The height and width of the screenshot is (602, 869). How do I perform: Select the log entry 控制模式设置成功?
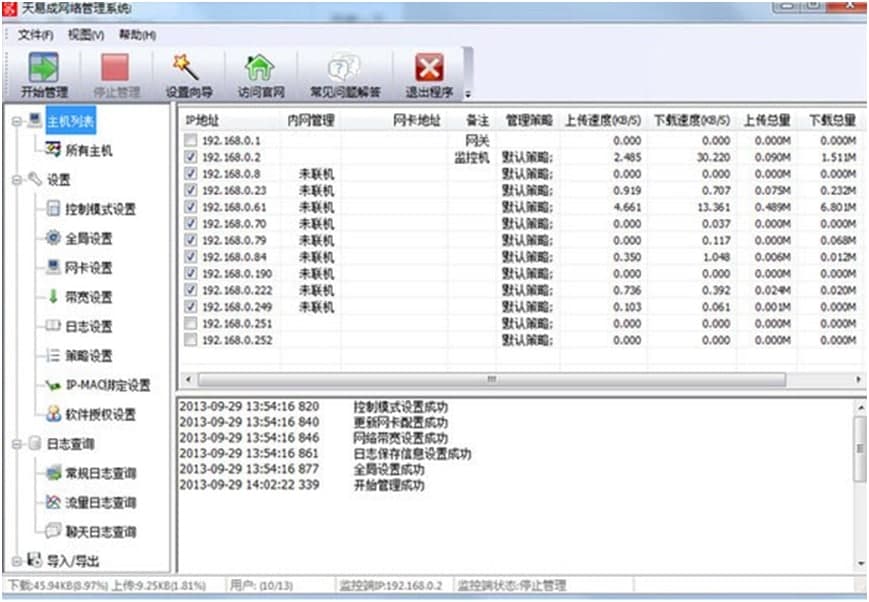pos(400,407)
